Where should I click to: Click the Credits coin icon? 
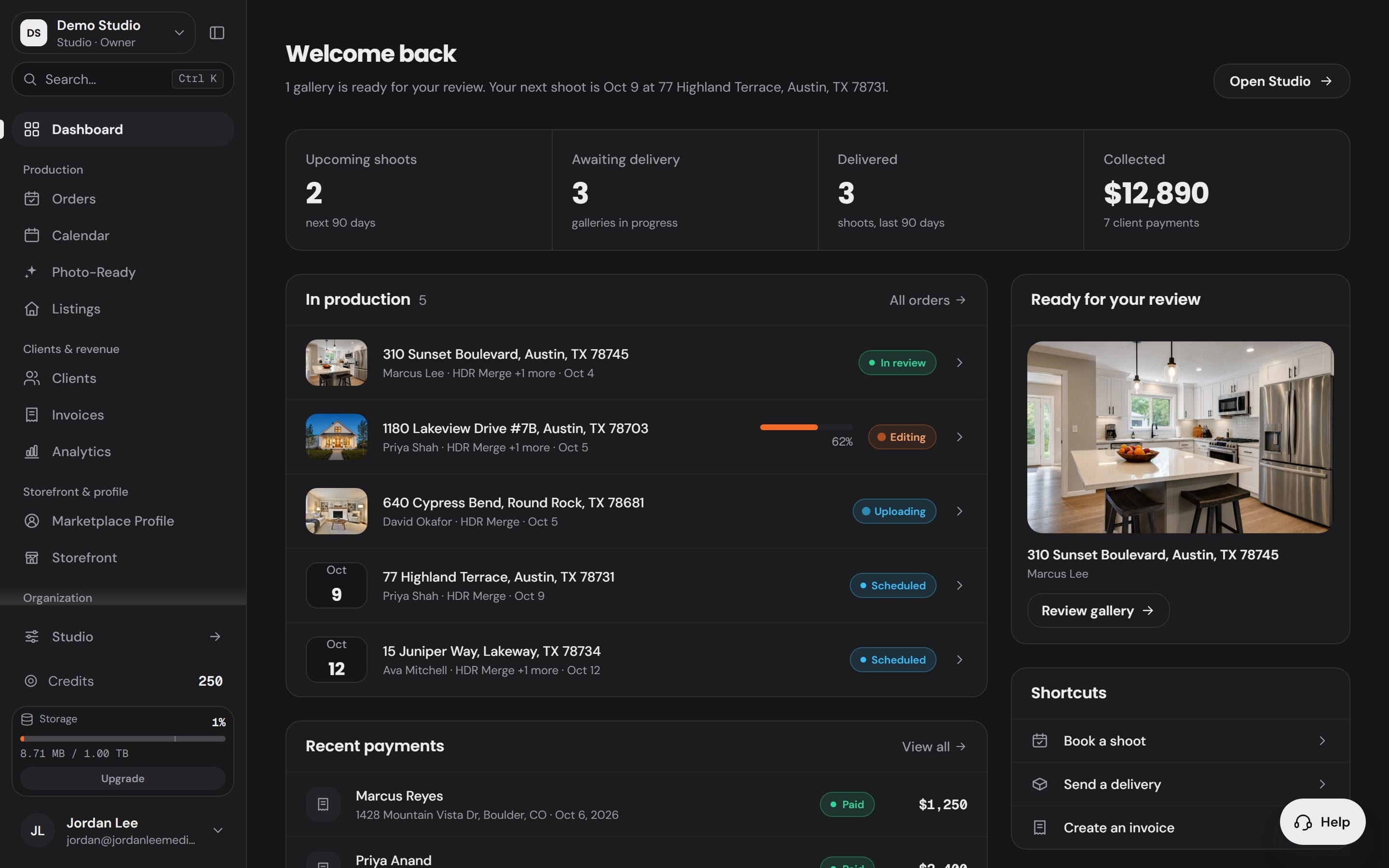[x=31, y=681]
